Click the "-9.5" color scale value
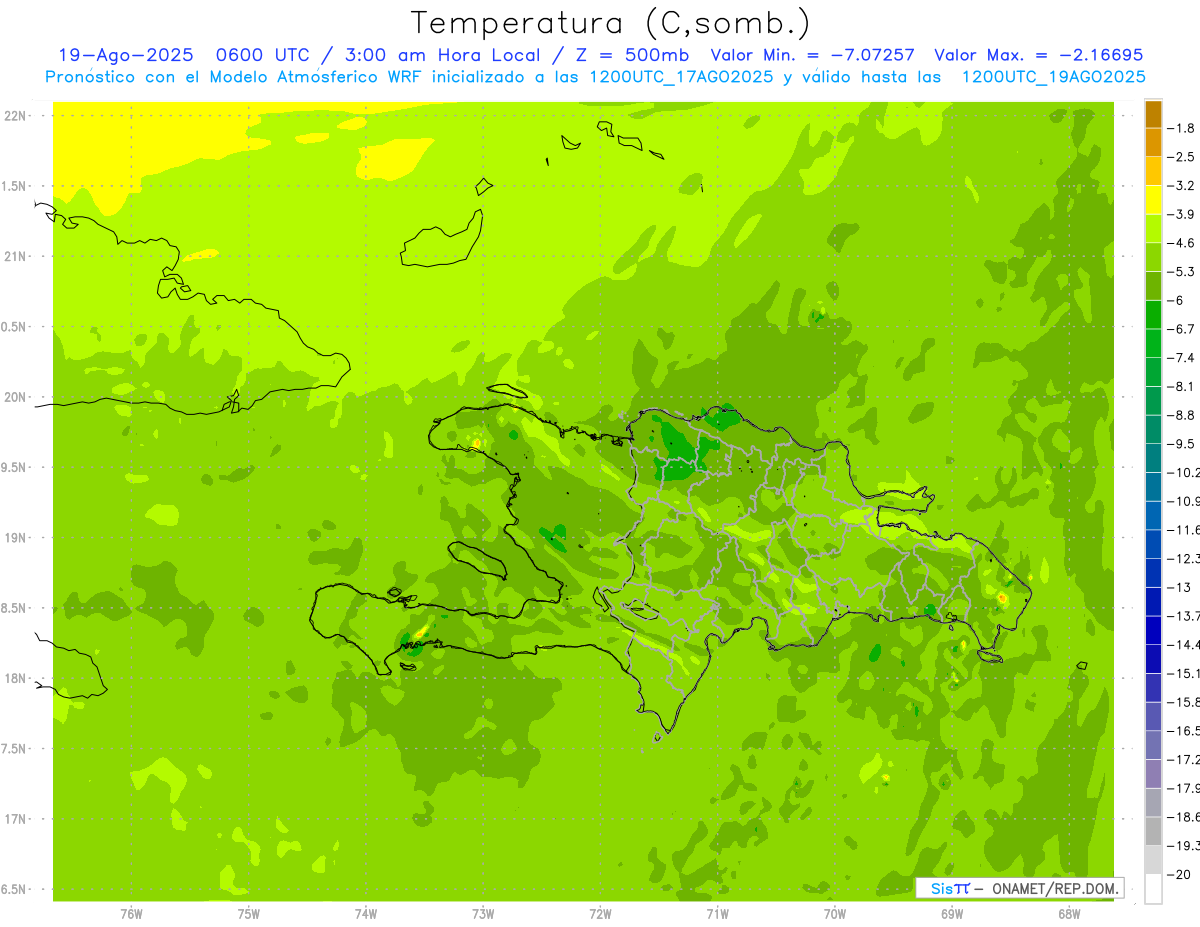This screenshot has height=927, width=1200. coord(1181,444)
